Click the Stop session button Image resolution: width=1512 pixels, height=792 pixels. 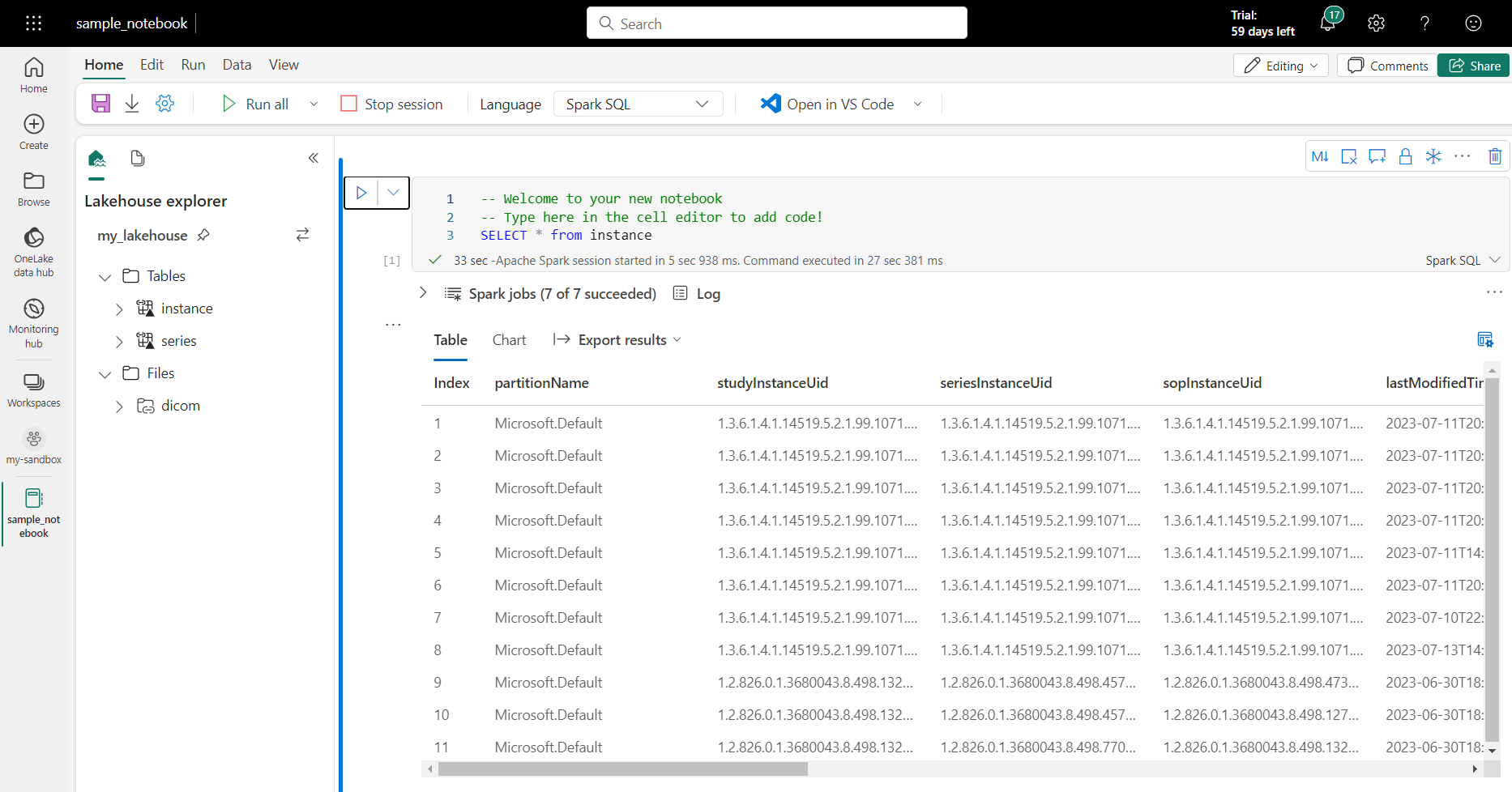pos(392,104)
